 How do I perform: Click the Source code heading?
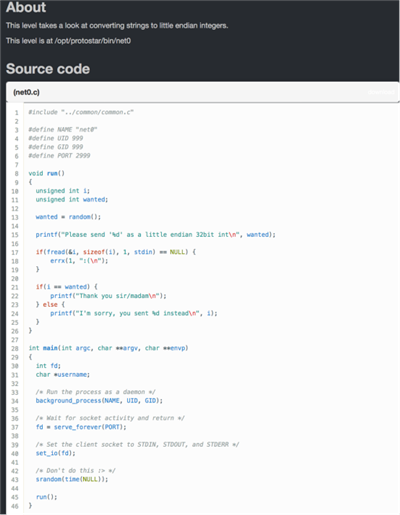click(48, 69)
